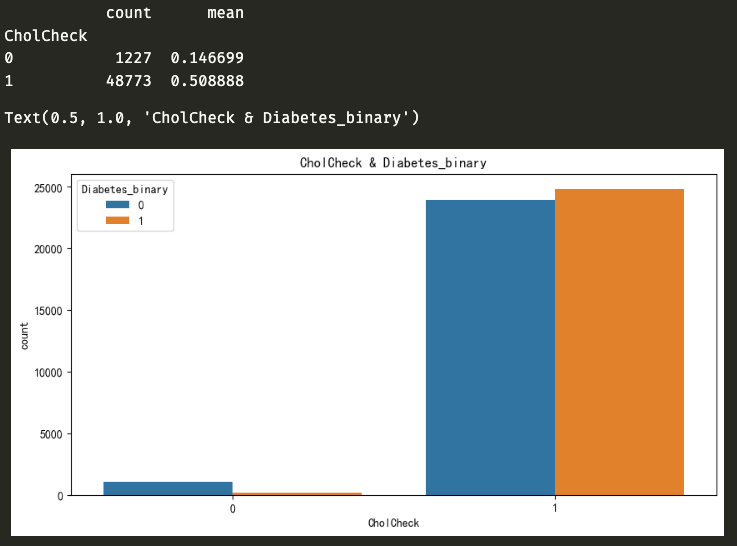Click the chart title 'CholCheck & Diabetes_binary'

point(393,163)
